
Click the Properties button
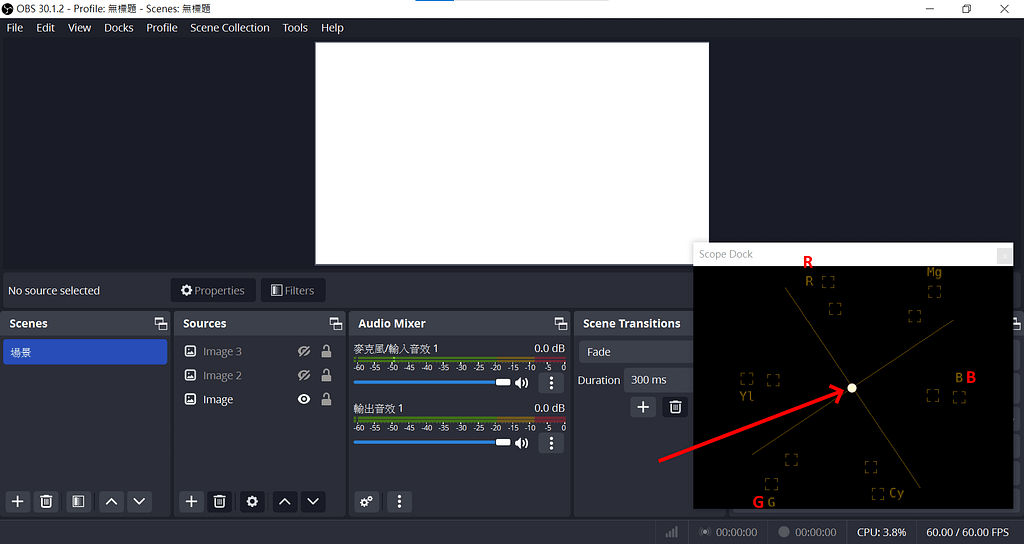(x=213, y=291)
